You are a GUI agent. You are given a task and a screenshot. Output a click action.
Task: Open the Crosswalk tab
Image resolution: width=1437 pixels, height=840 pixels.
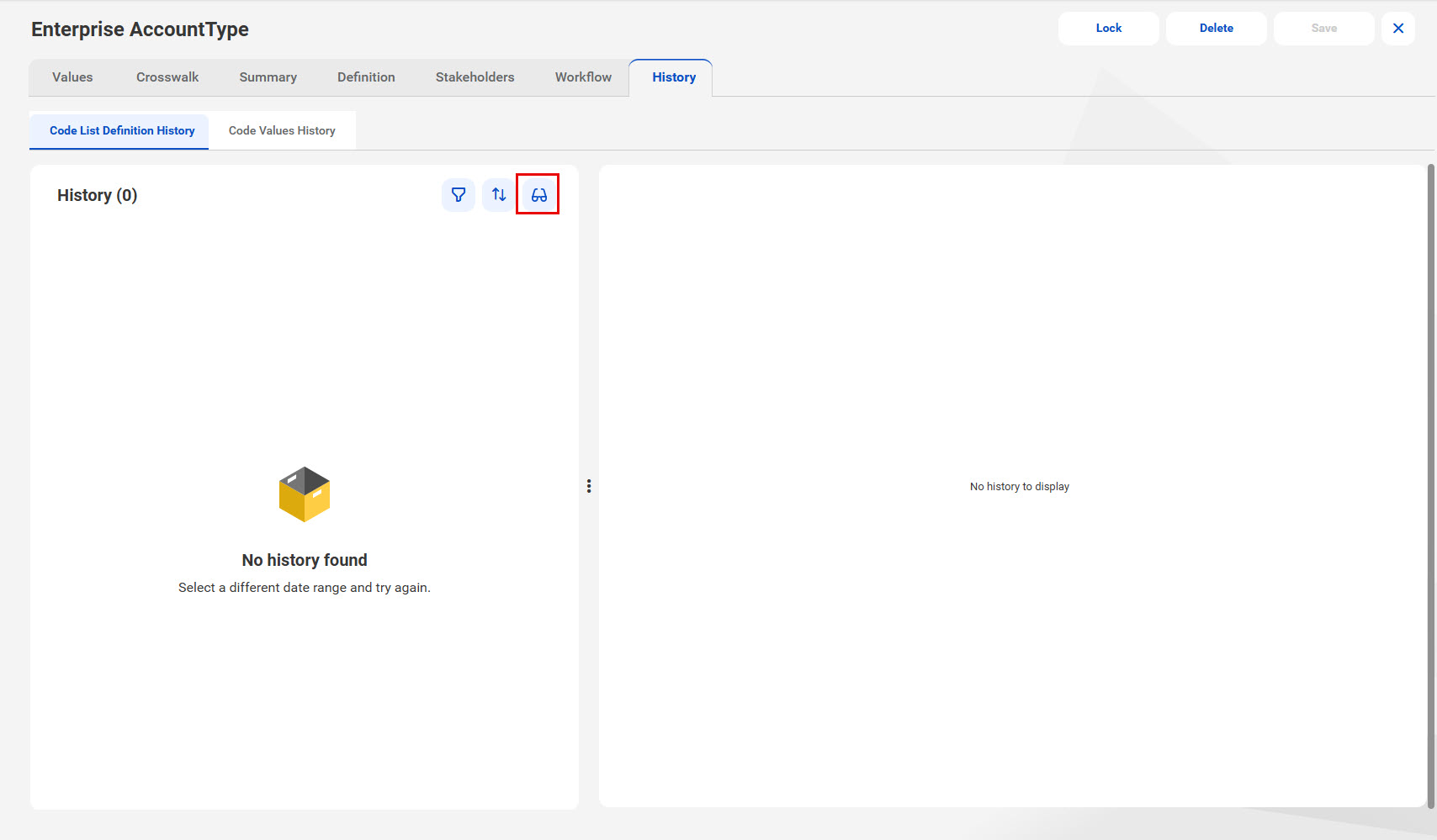click(167, 77)
